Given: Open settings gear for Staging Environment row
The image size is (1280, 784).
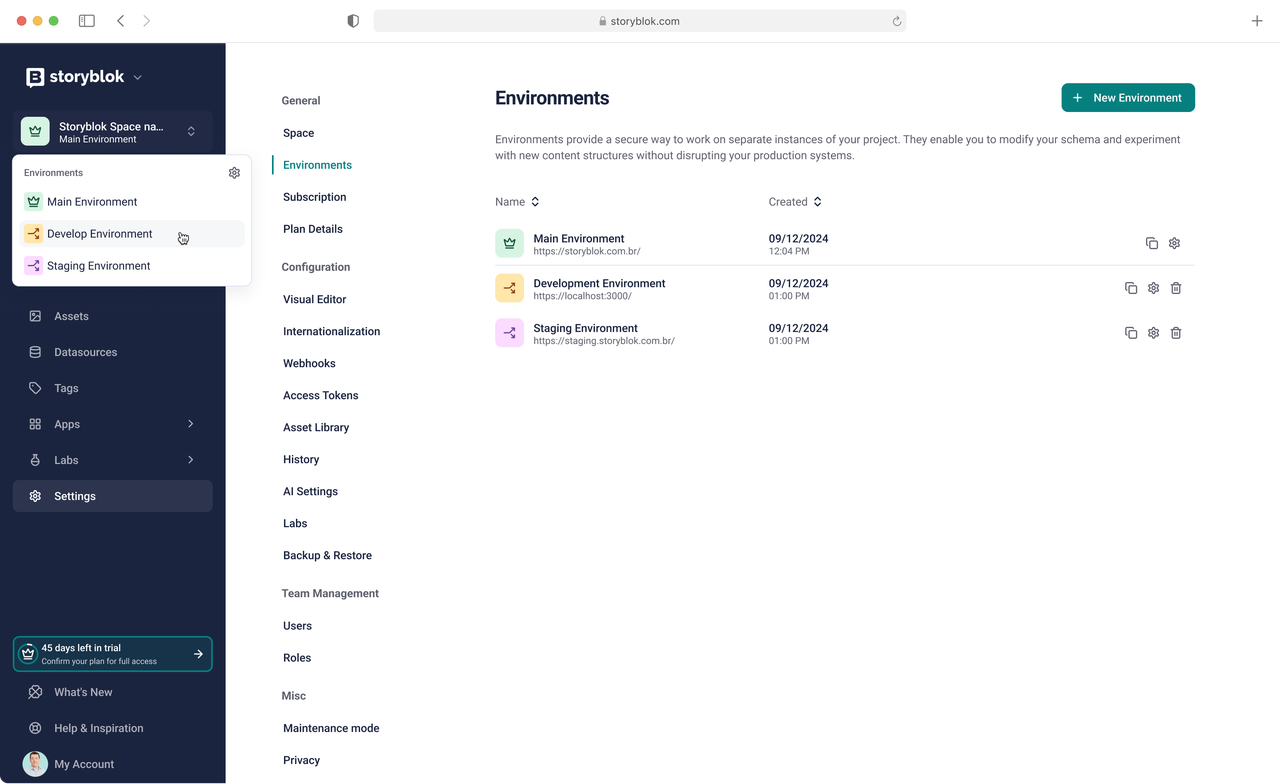Looking at the screenshot, I should pos(1154,333).
